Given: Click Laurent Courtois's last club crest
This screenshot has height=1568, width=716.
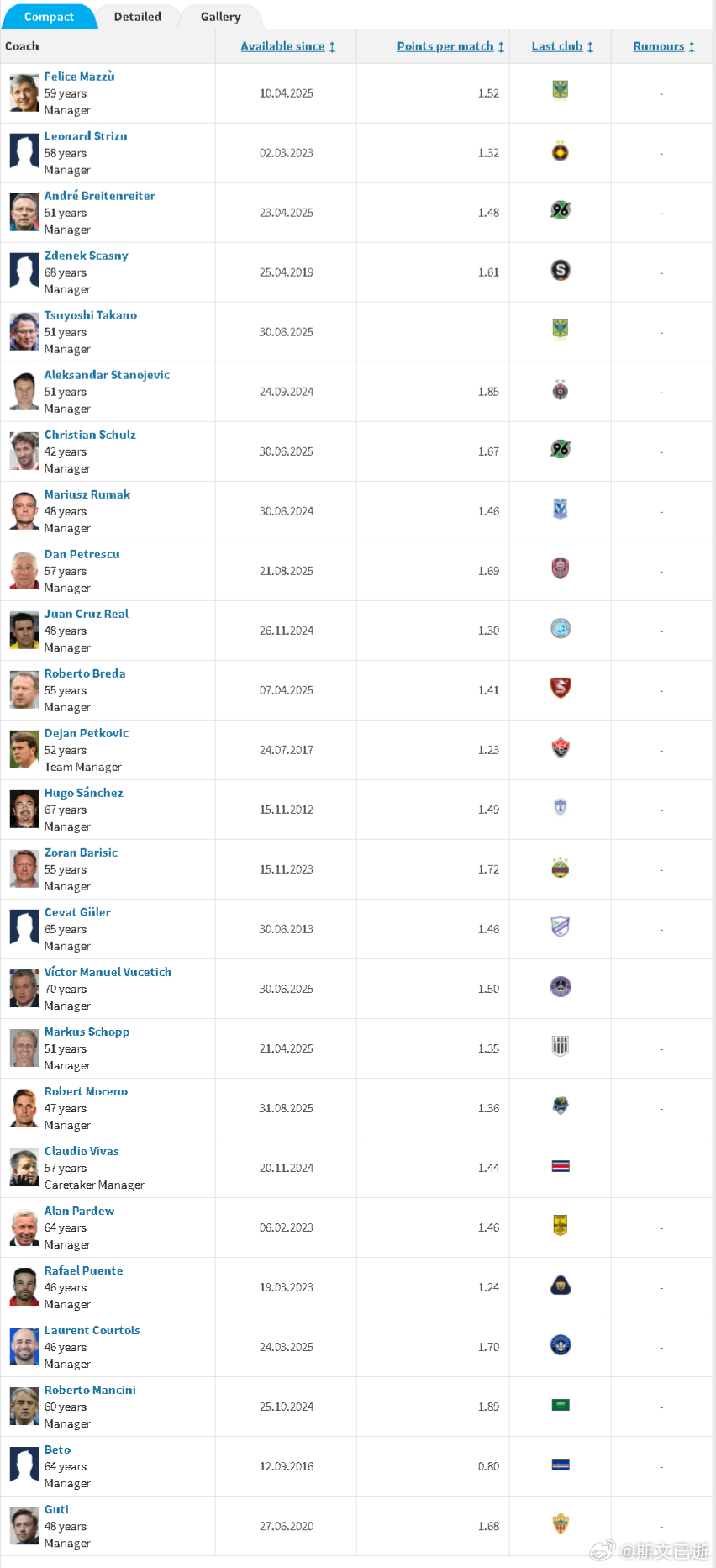Looking at the screenshot, I should 561,1344.
